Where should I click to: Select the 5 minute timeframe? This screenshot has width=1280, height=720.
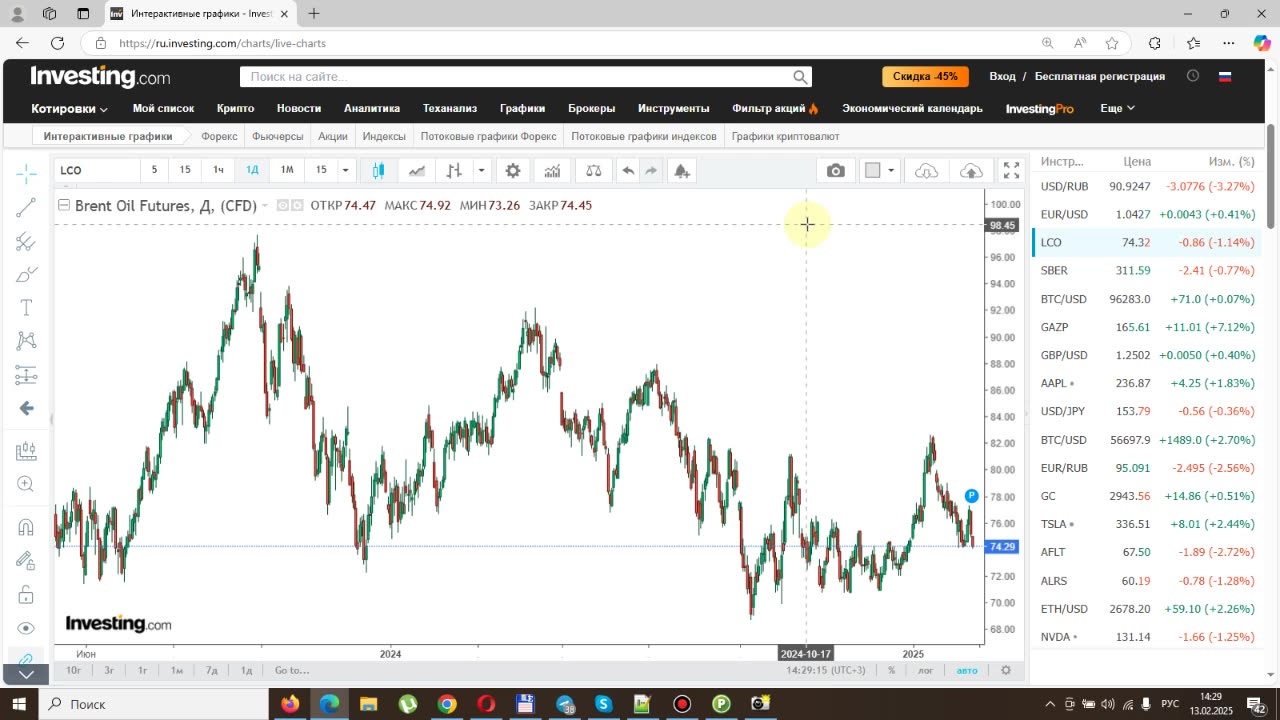coord(154,170)
